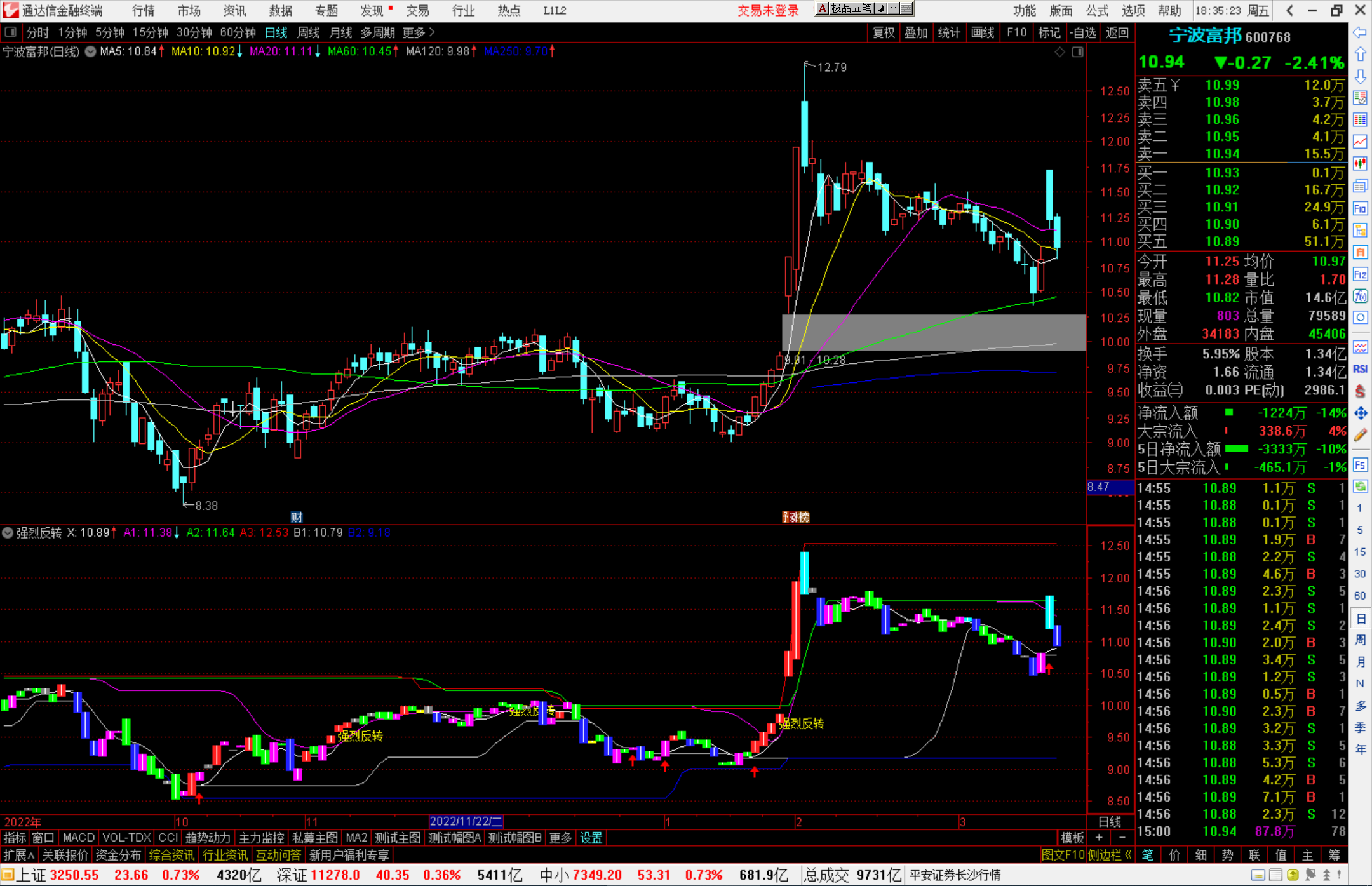The image size is (1372, 886).
Task: Open the RSI indicator icon
Action: [x=1360, y=369]
